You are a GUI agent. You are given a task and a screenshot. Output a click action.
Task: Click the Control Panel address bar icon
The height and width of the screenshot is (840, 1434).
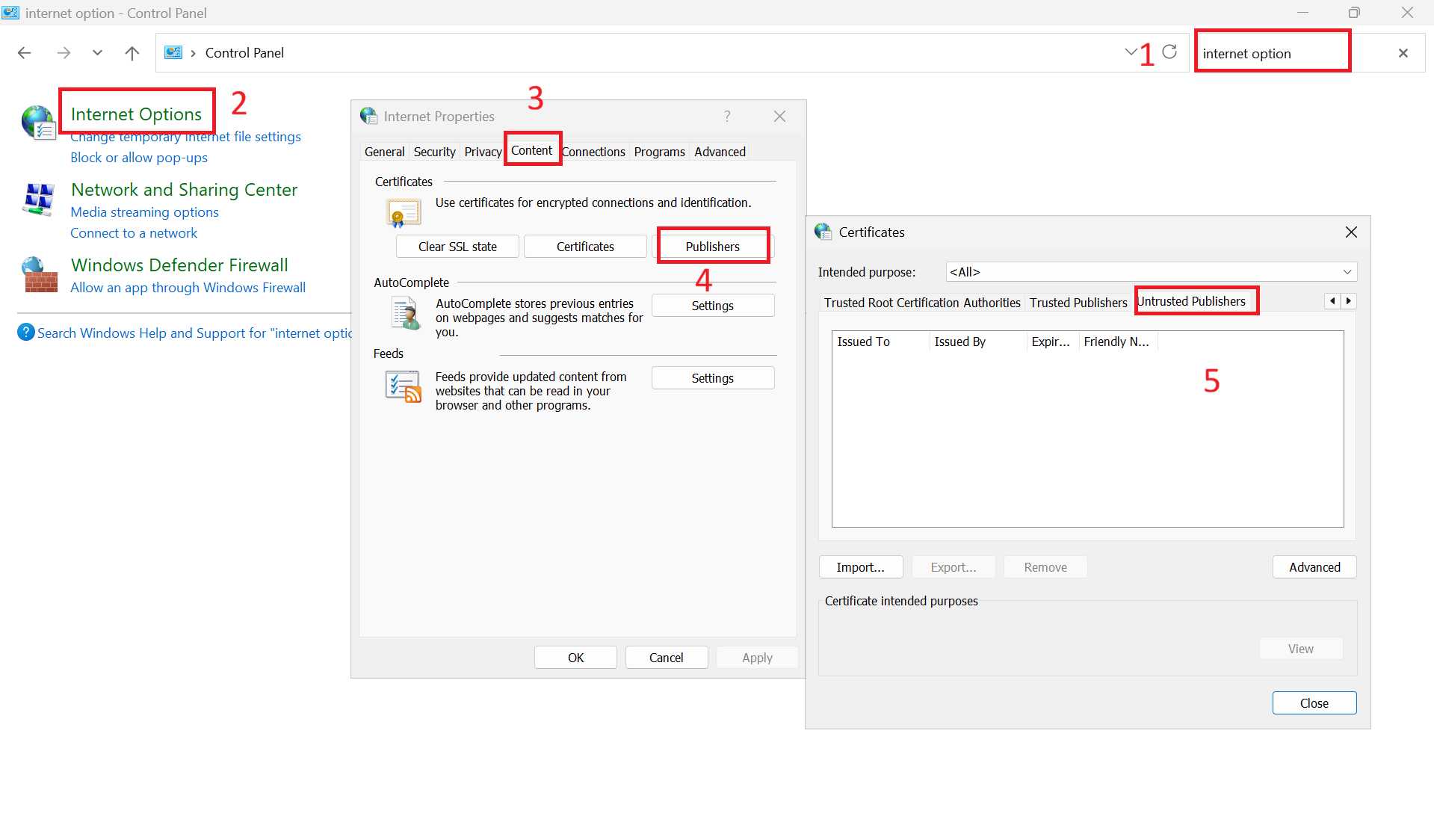(x=173, y=52)
